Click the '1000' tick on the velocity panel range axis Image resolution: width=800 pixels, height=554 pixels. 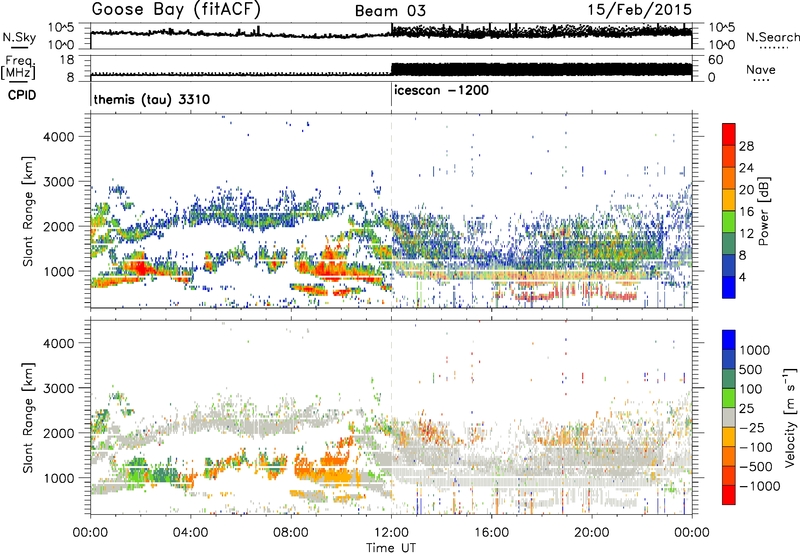[x=59, y=478]
